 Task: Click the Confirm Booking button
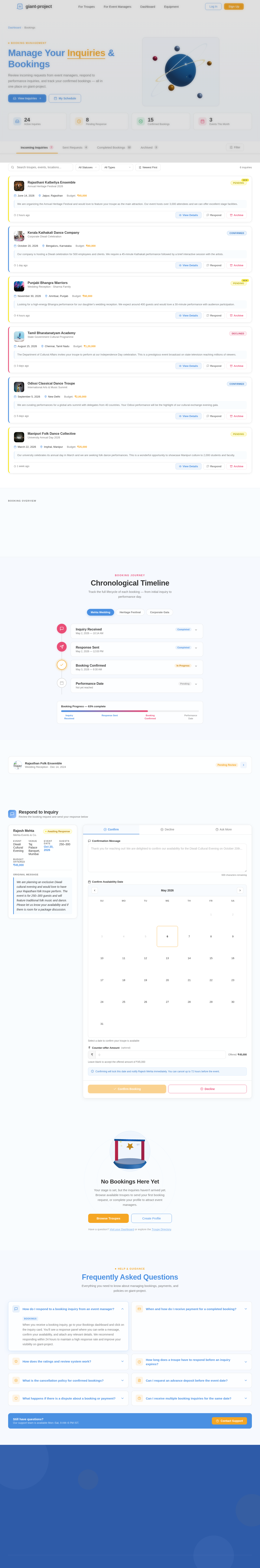(127, 1089)
